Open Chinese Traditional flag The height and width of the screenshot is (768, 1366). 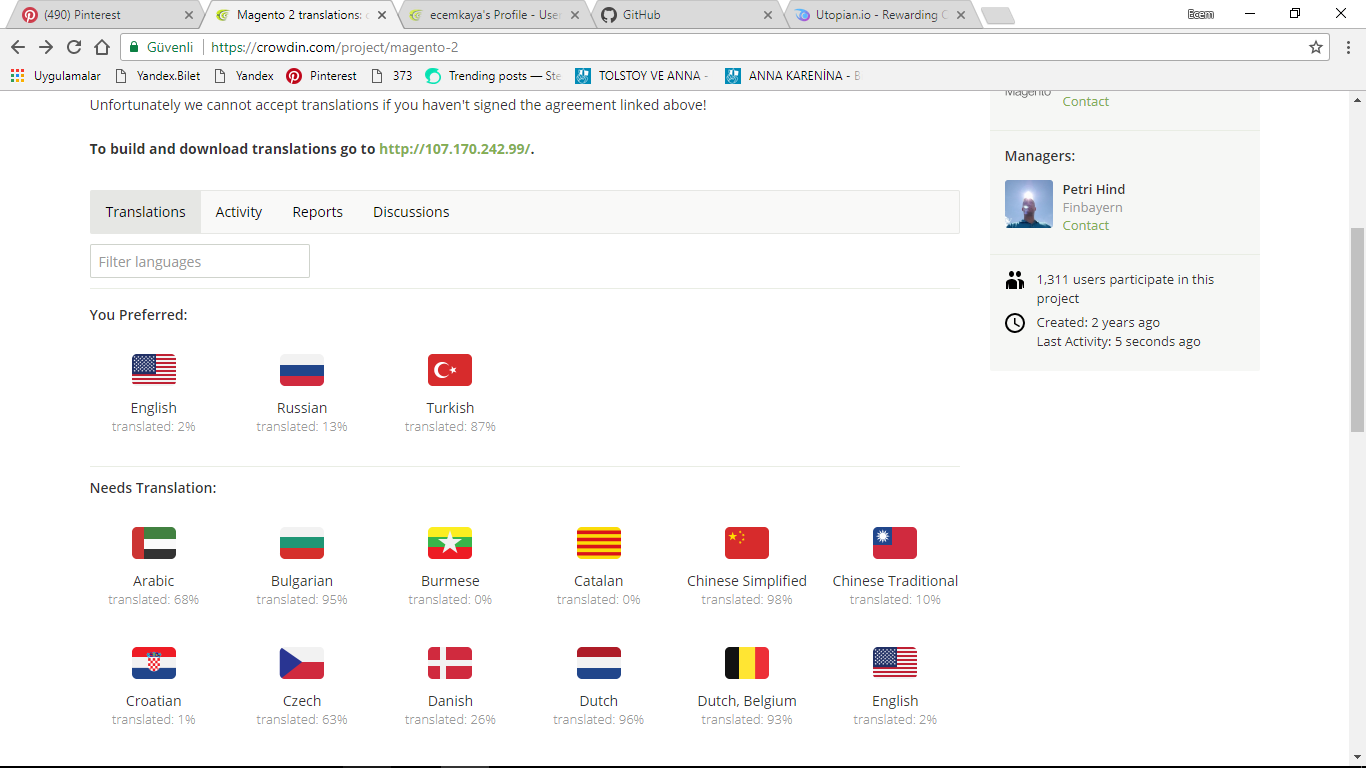pos(895,543)
